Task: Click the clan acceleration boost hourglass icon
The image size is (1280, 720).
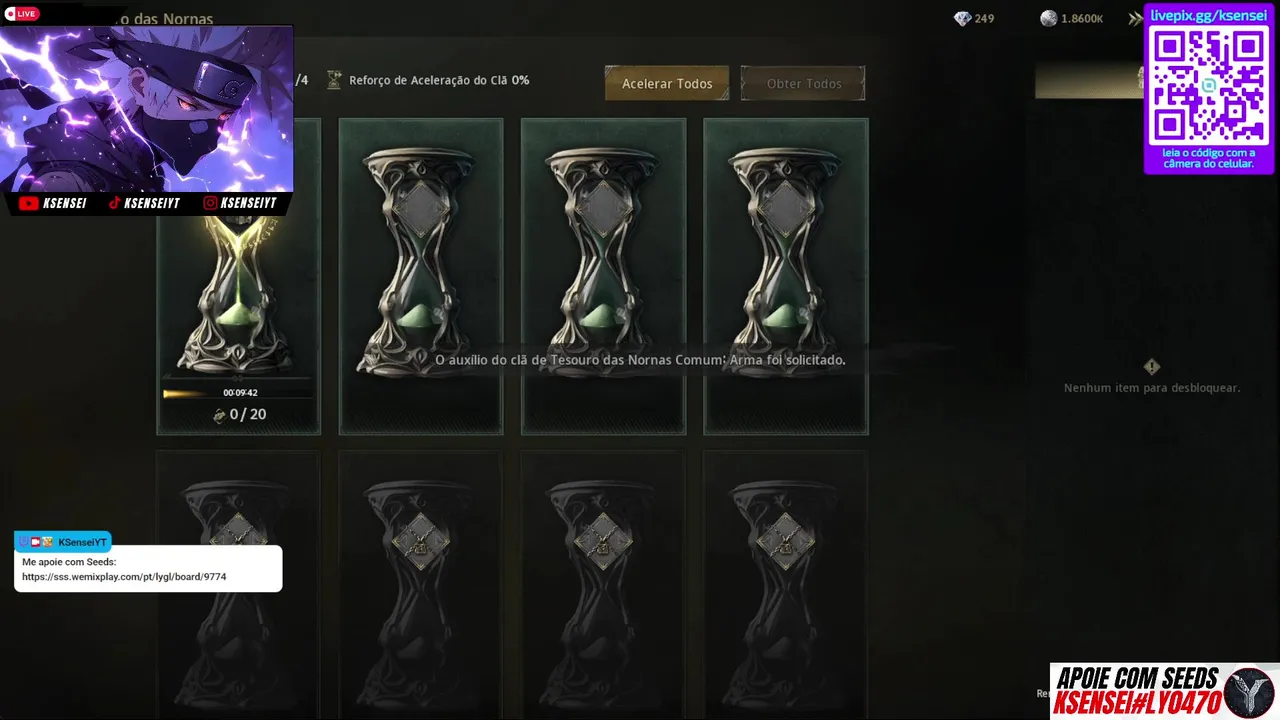Action: (x=335, y=80)
